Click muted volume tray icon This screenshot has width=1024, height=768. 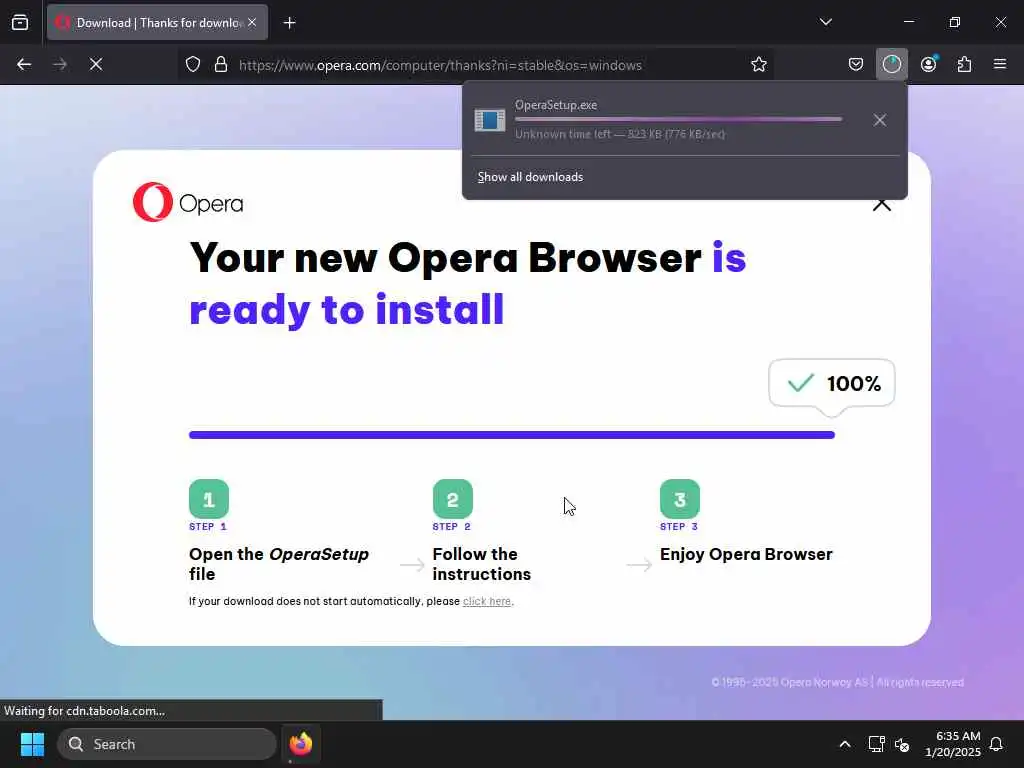903,744
